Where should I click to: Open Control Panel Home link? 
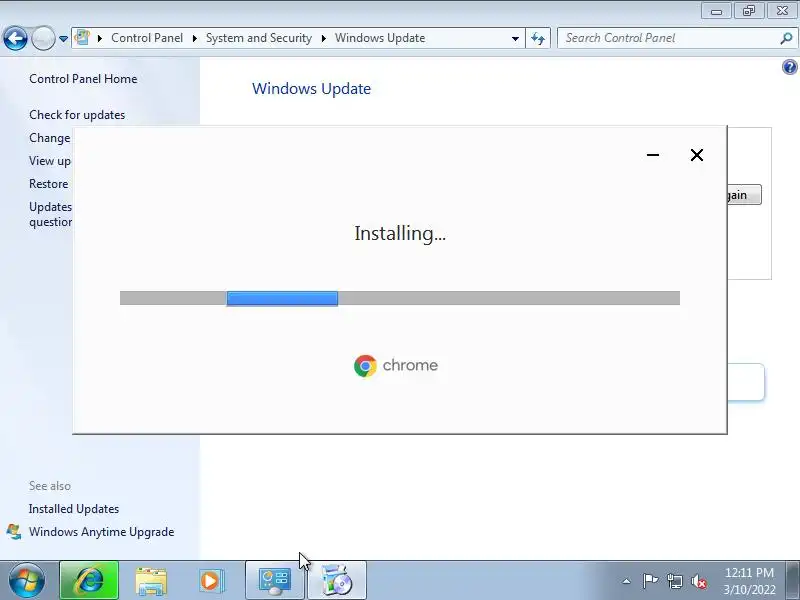[x=83, y=79]
